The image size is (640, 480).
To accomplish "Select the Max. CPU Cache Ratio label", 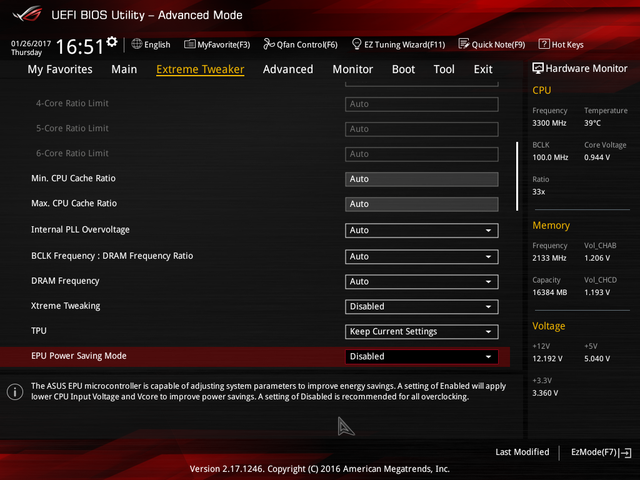I will (x=74, y=204).
